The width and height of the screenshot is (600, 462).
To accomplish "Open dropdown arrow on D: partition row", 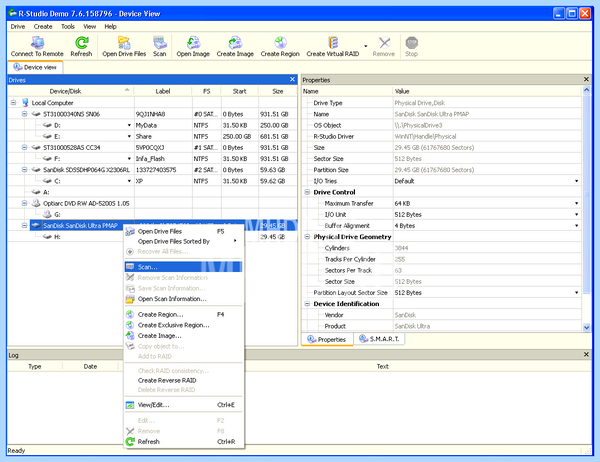I will 129,125.
